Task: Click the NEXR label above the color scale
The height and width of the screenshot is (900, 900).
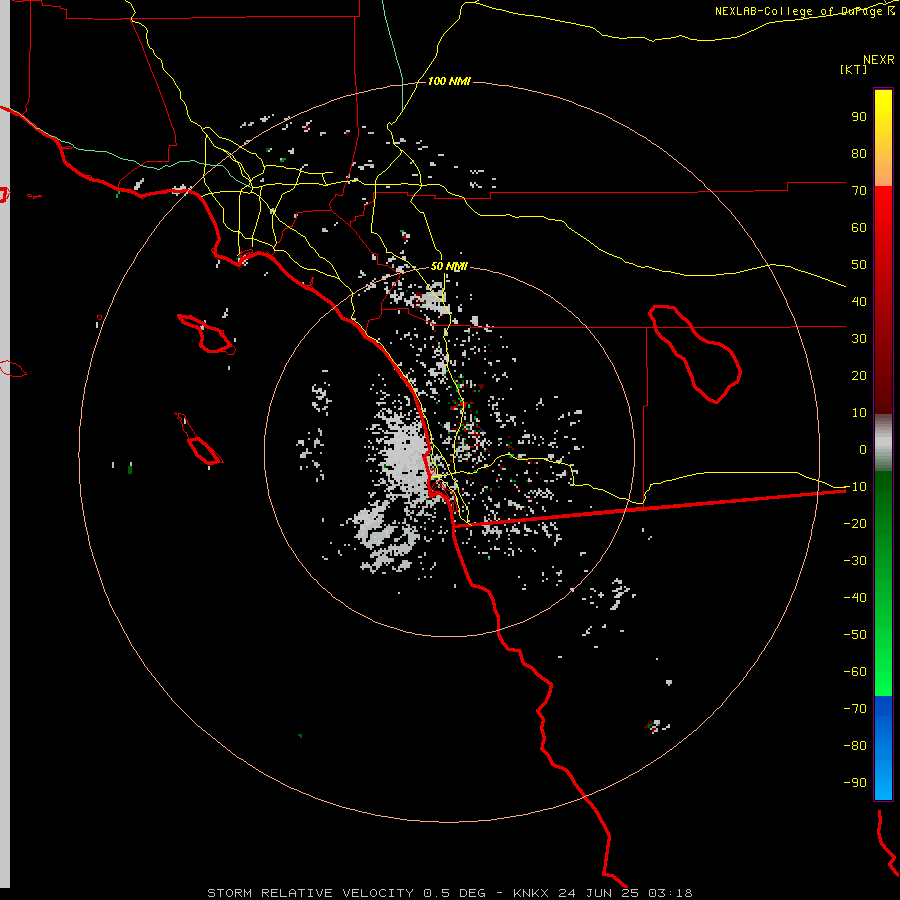Action: click(879, 60)
